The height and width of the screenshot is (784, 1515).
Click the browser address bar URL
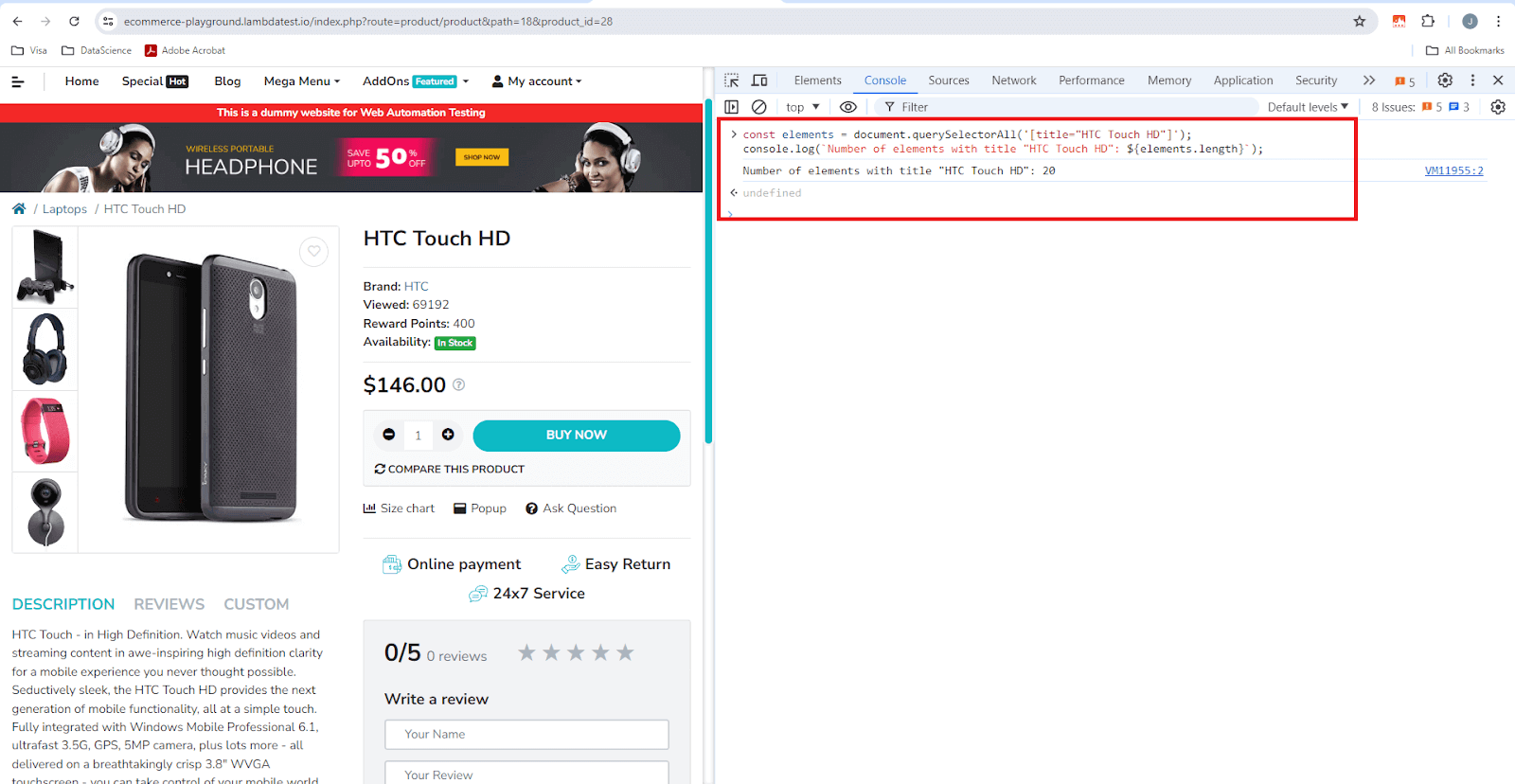(368, 21)
